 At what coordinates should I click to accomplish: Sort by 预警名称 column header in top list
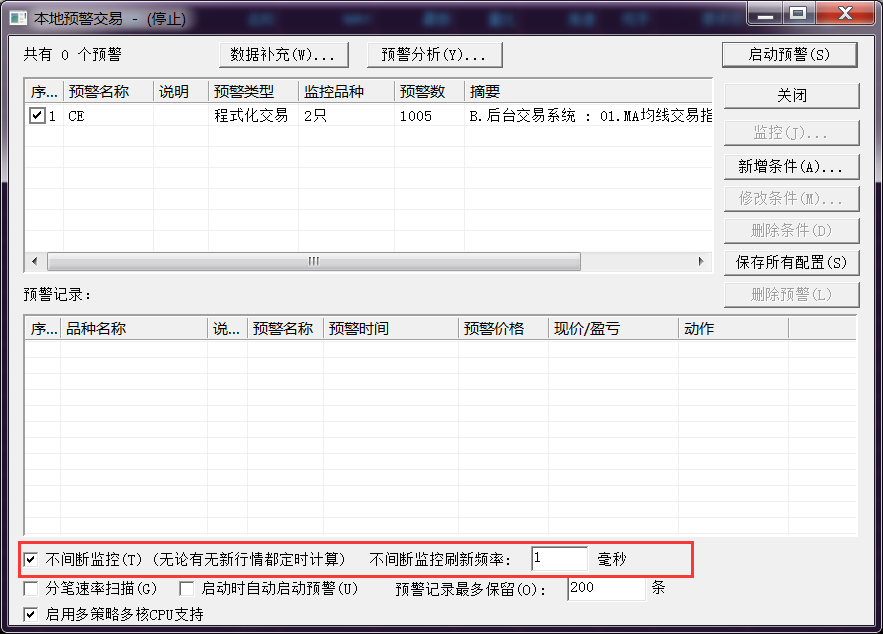(x=108, y=92)
